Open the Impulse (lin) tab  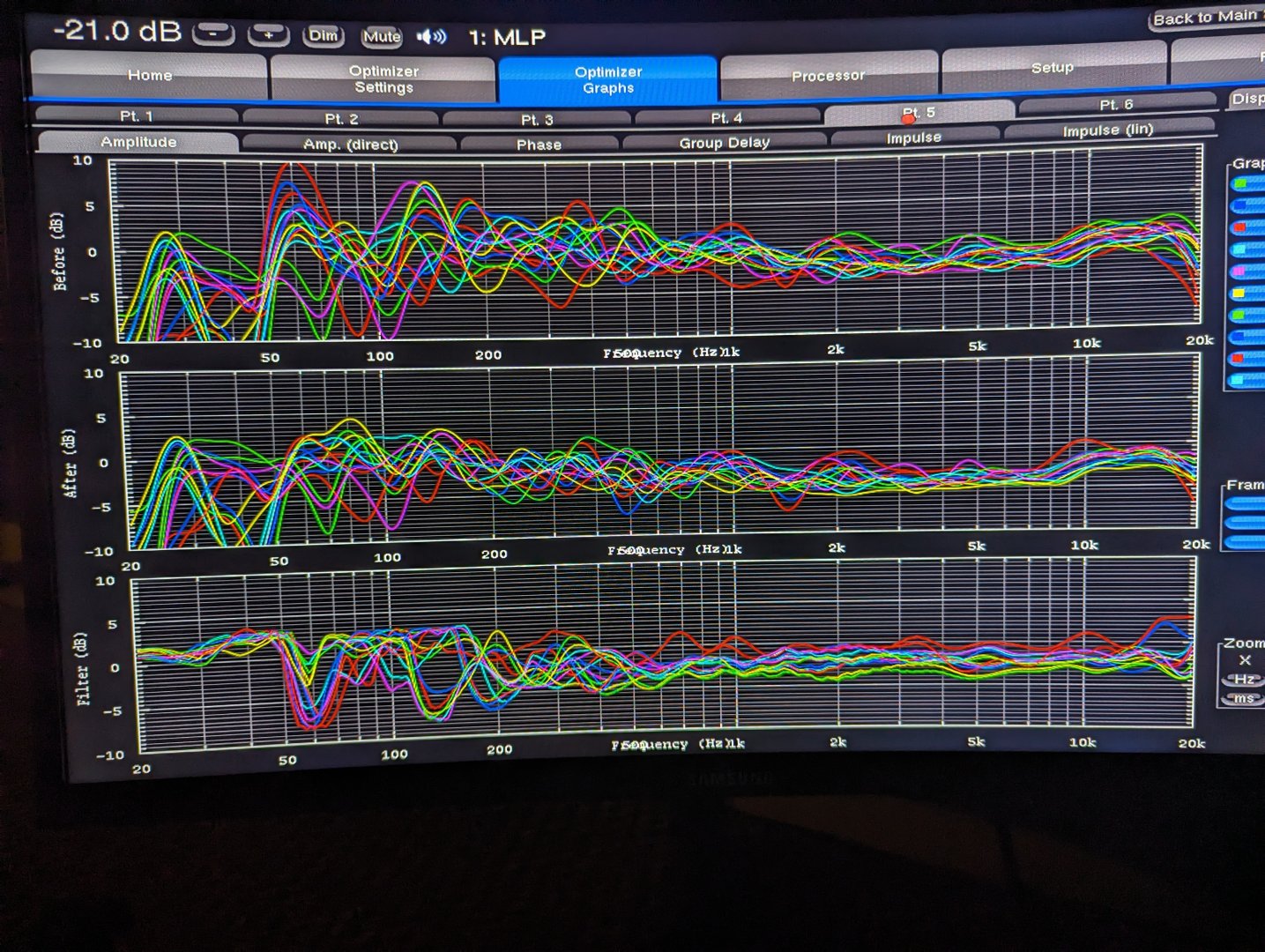coord(1107,130)
